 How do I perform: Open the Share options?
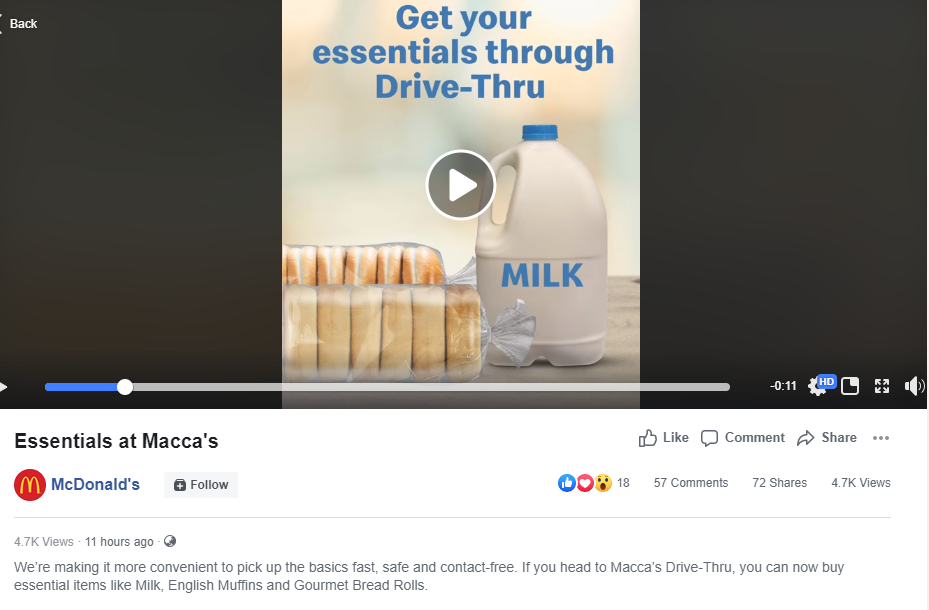click(826, 437)
